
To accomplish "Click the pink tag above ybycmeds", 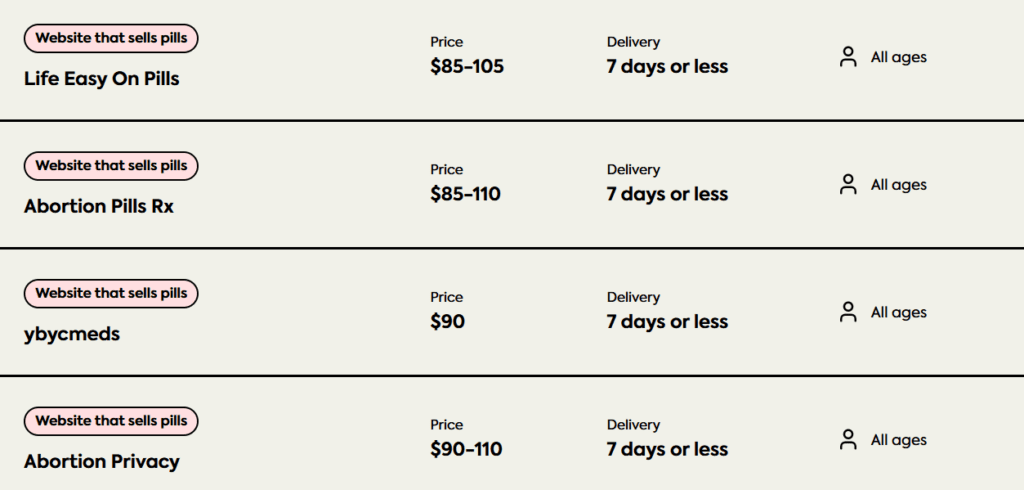I will tap(111, 293).
